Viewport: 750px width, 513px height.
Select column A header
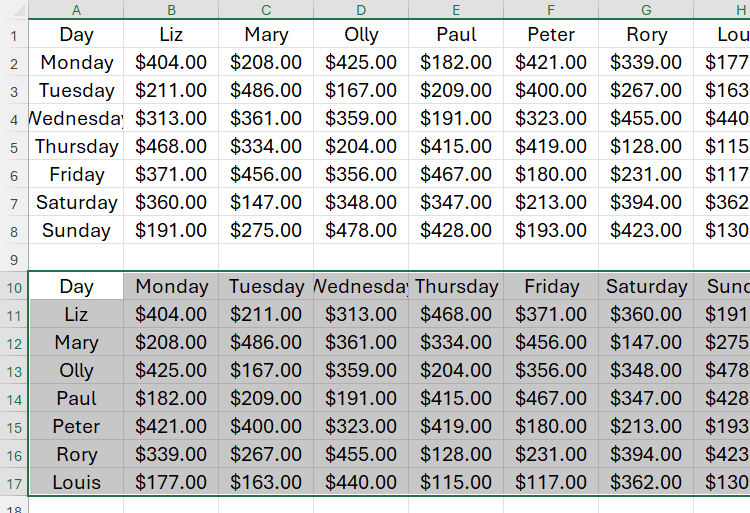tap(76, 9)
